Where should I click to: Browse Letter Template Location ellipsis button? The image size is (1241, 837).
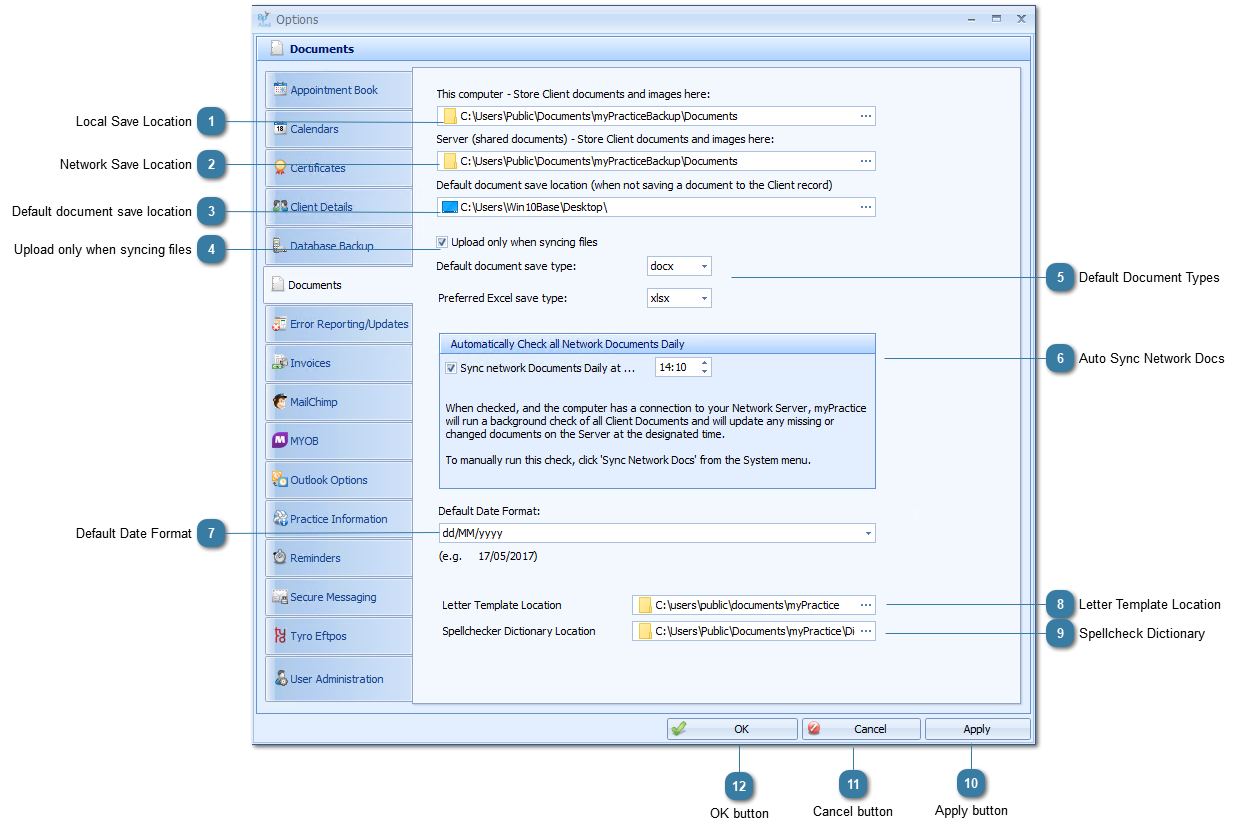click(866, 605)
